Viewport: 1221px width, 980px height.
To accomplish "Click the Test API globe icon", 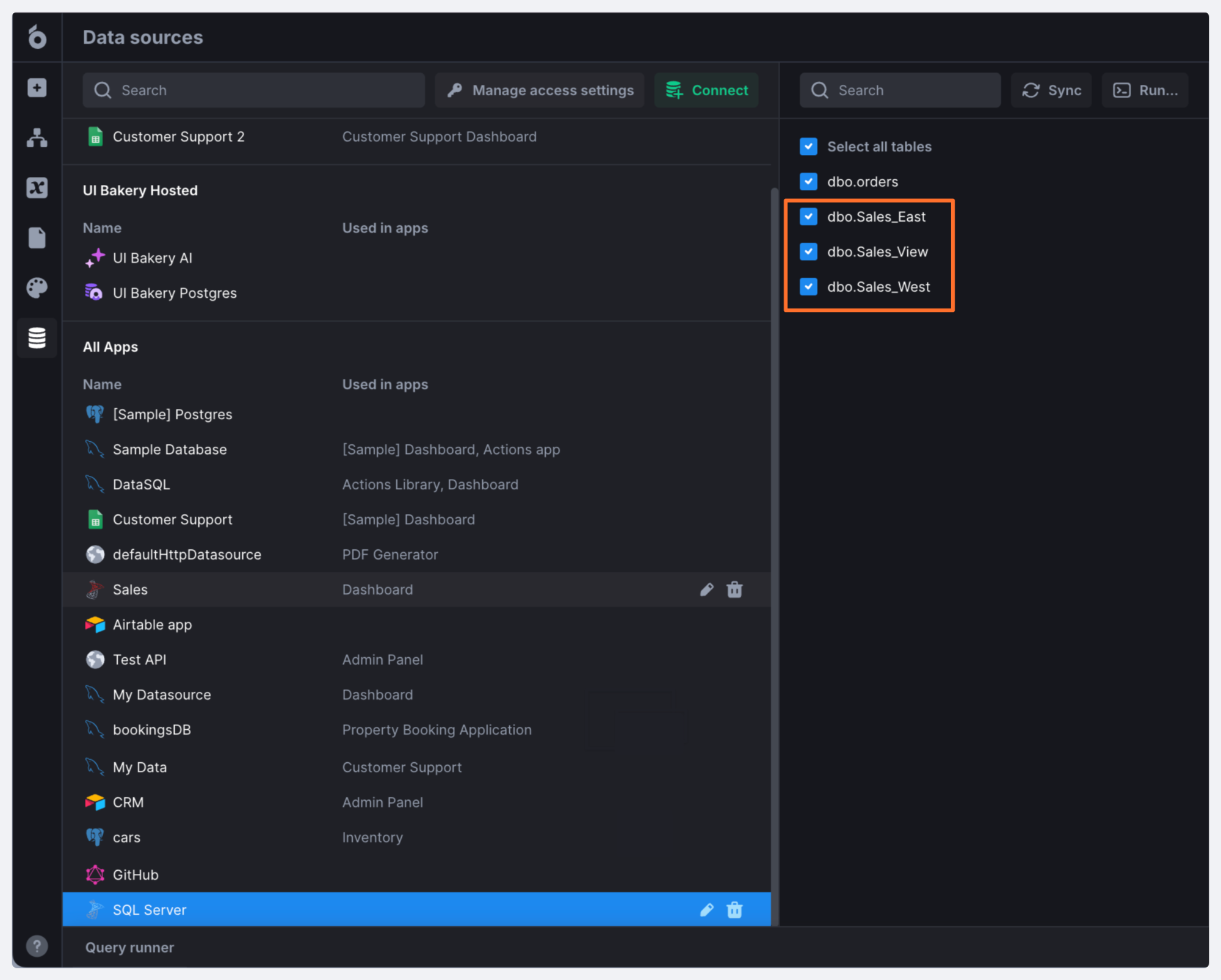I will pyautogui.click(x=95, y=659).
